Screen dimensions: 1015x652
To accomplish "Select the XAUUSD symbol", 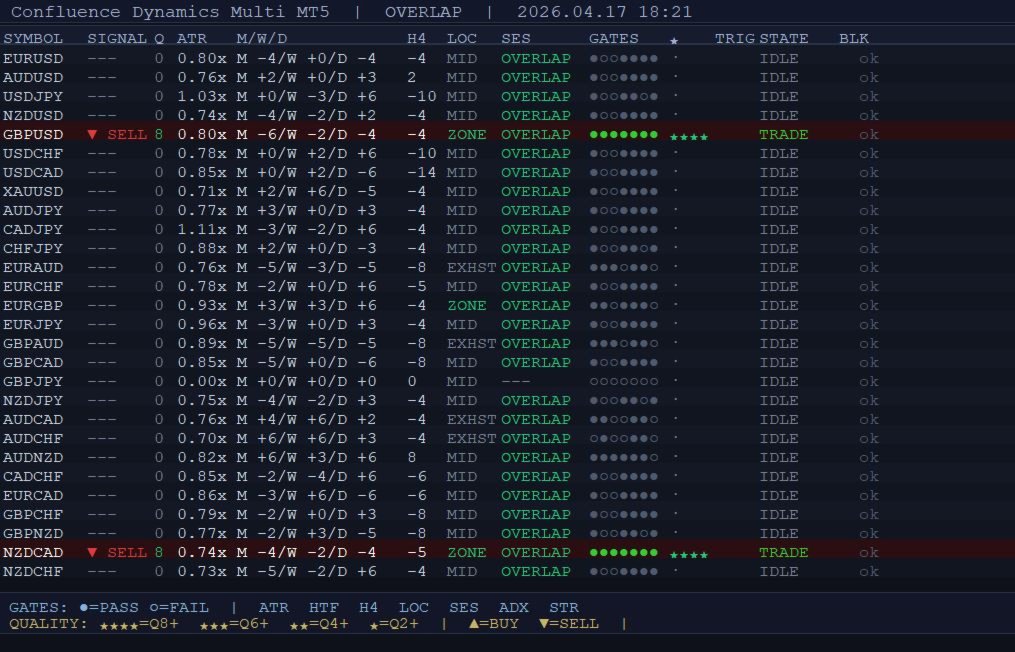I will coord(33,192).
